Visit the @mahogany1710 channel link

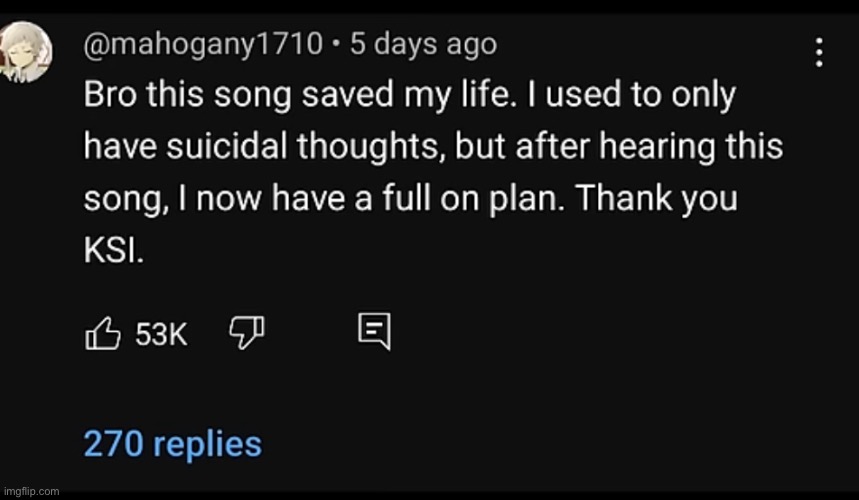(203, 45)
